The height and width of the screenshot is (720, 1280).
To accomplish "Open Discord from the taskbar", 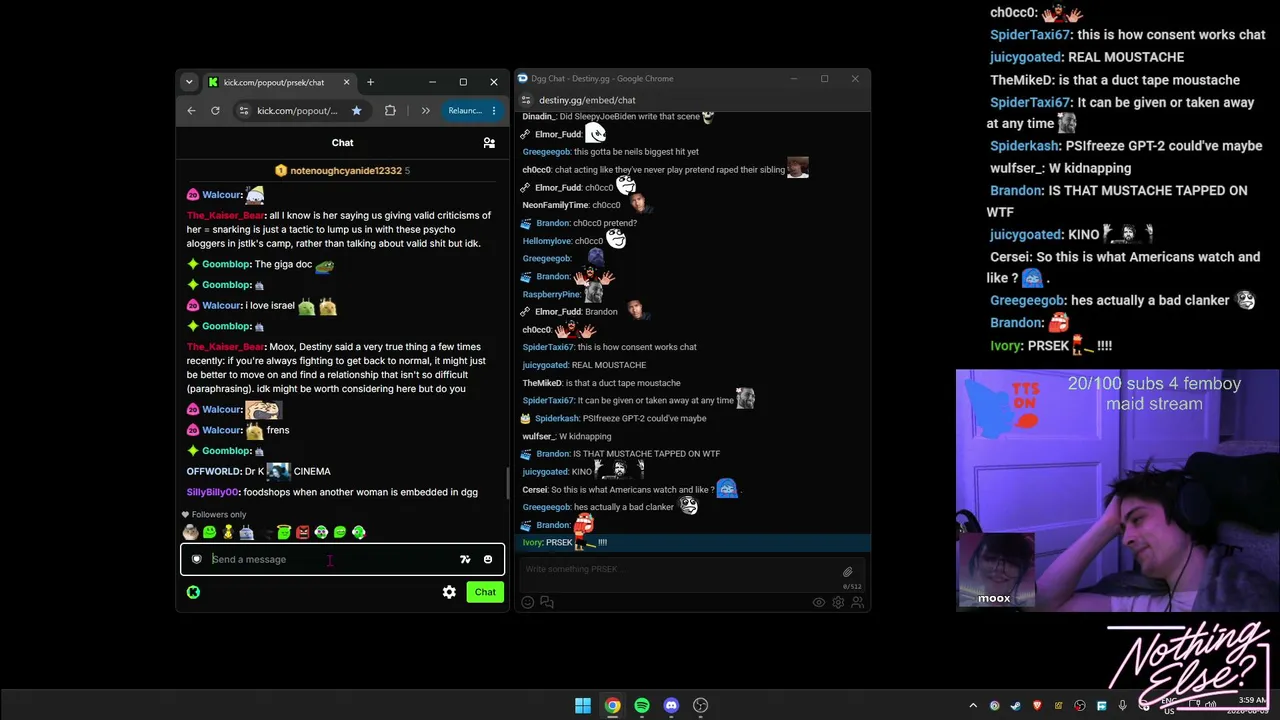I will [x=671, y=706].
